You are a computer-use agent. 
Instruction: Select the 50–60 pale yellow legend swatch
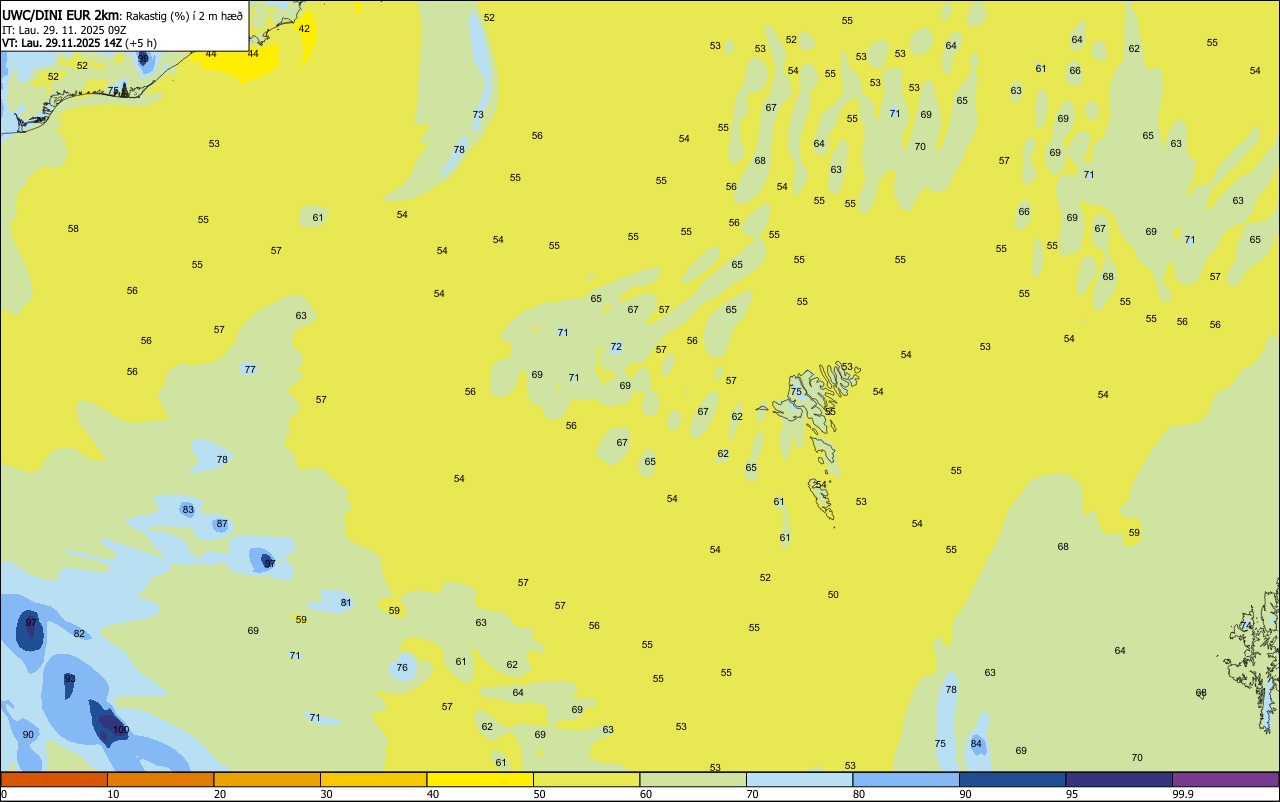[x=586, y=779]
